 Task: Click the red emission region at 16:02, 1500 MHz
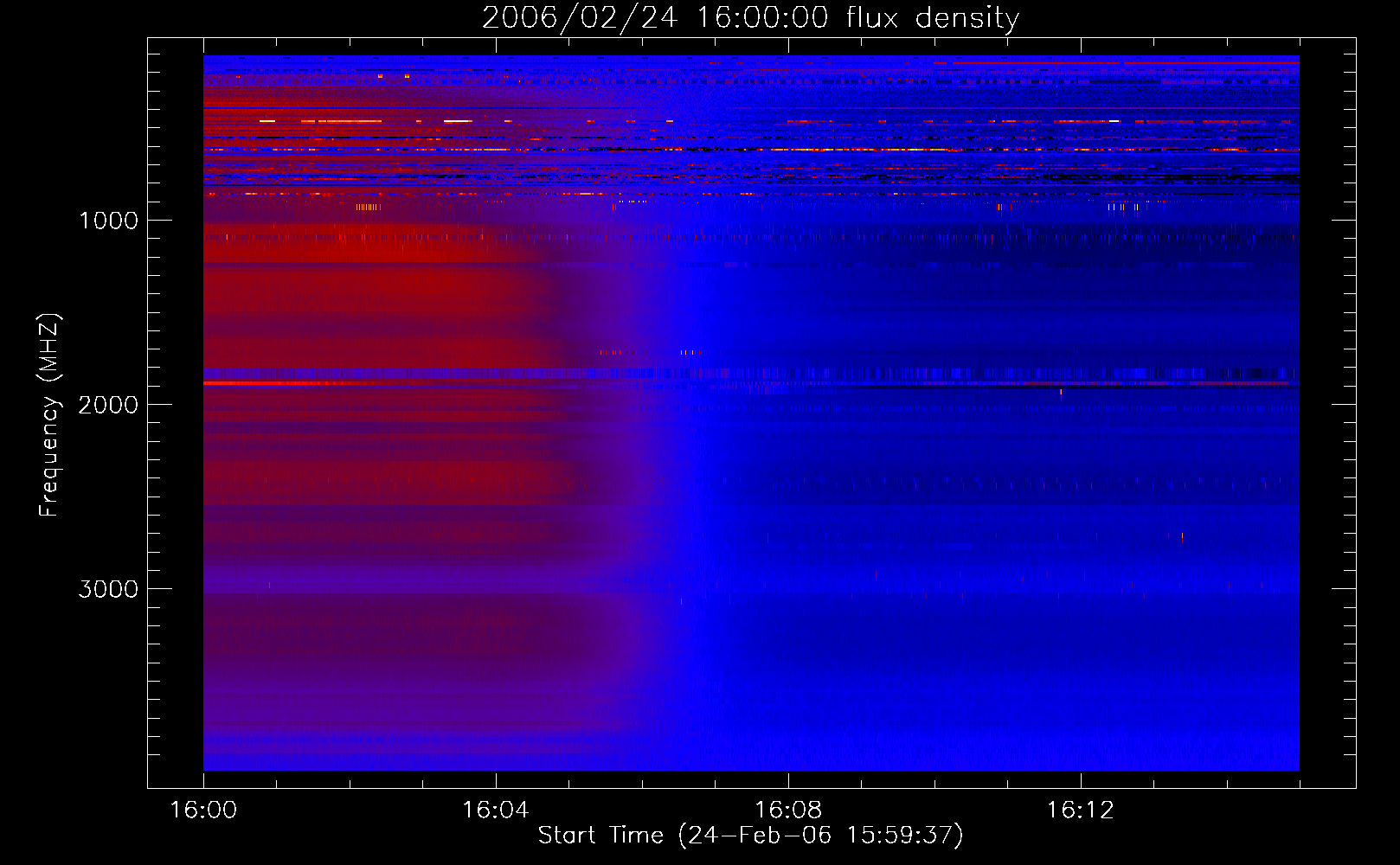pos(350,312)
